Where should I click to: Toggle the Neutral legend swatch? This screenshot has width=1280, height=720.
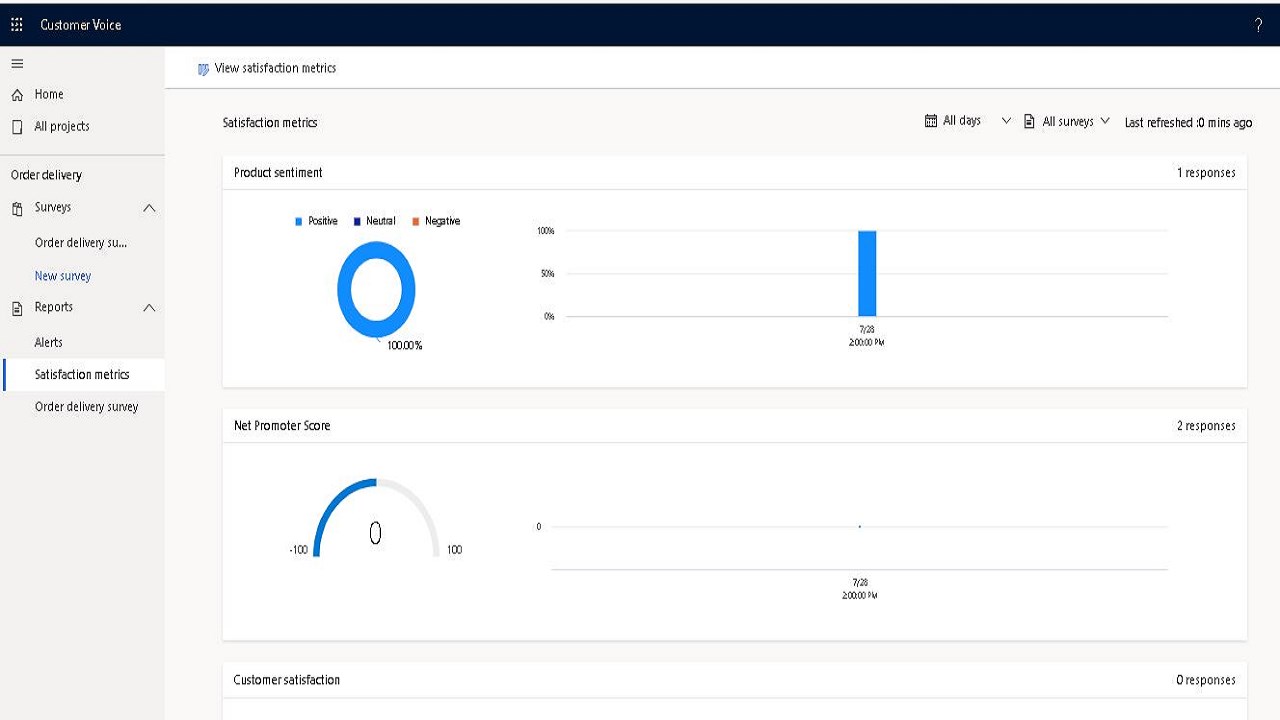click(356, 222)
